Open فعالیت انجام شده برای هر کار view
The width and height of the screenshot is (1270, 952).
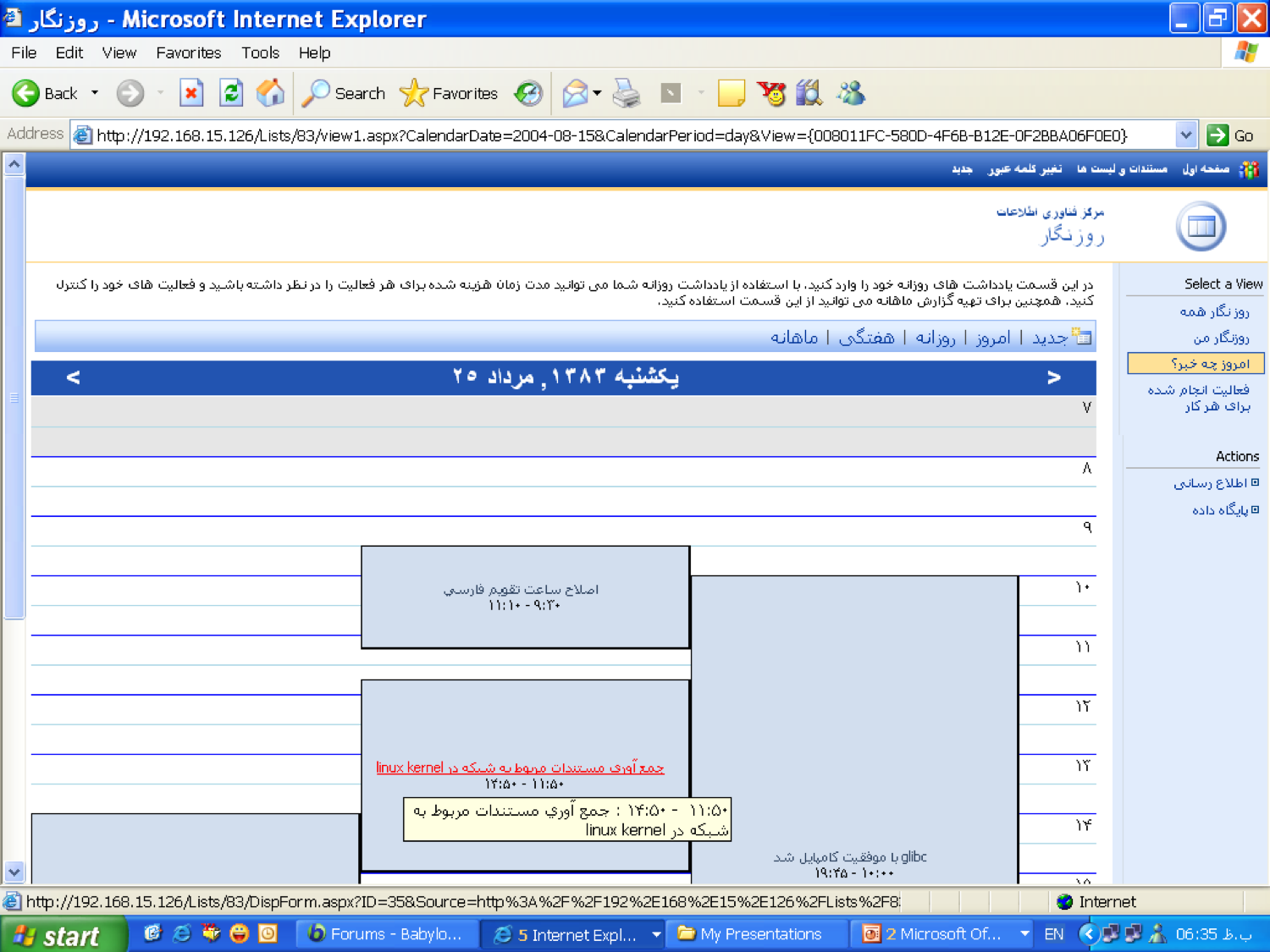pos(1198,398)
